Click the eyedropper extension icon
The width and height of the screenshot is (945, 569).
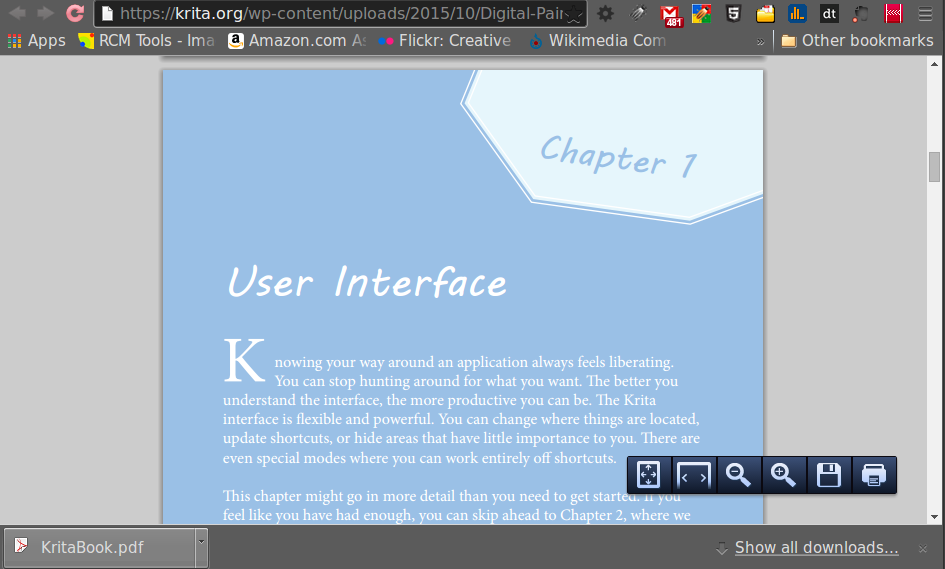pyautogui.click(x=638, y=13)
